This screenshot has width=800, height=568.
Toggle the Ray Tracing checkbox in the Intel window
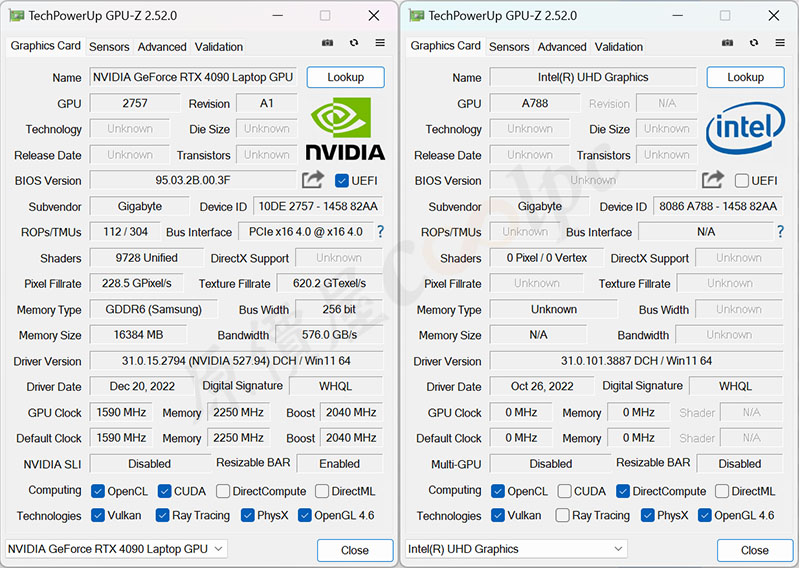[x=562, y=515]
